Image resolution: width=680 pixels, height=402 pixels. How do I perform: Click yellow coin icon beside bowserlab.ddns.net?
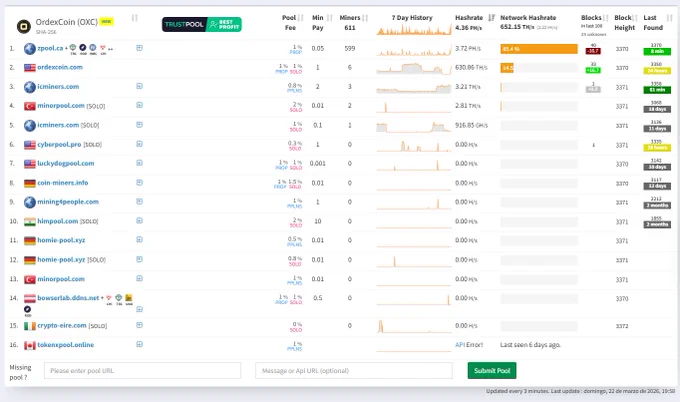click(x=129, y=297)
